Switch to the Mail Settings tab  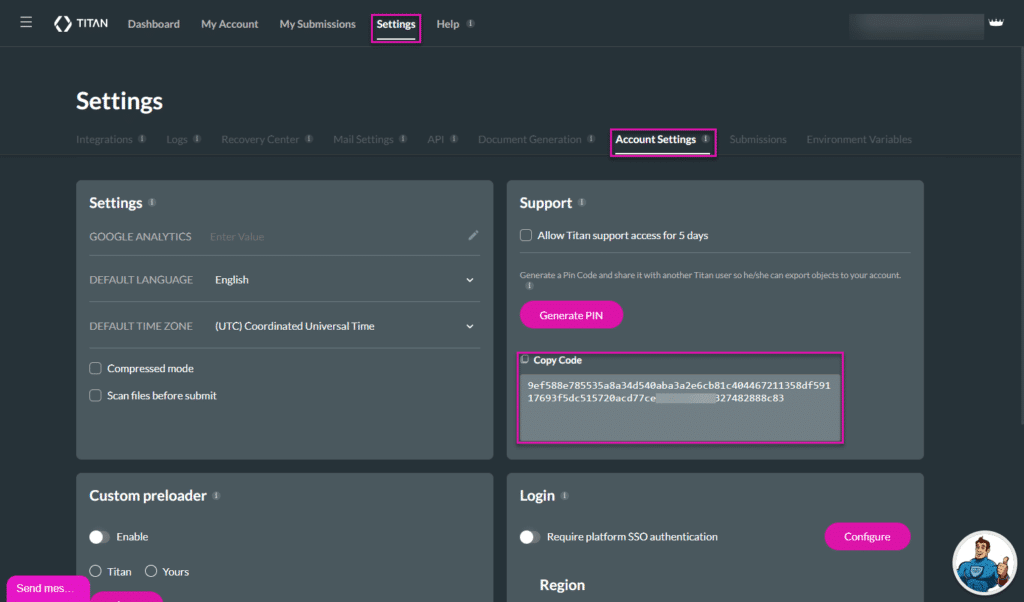(x=363, y=139)
